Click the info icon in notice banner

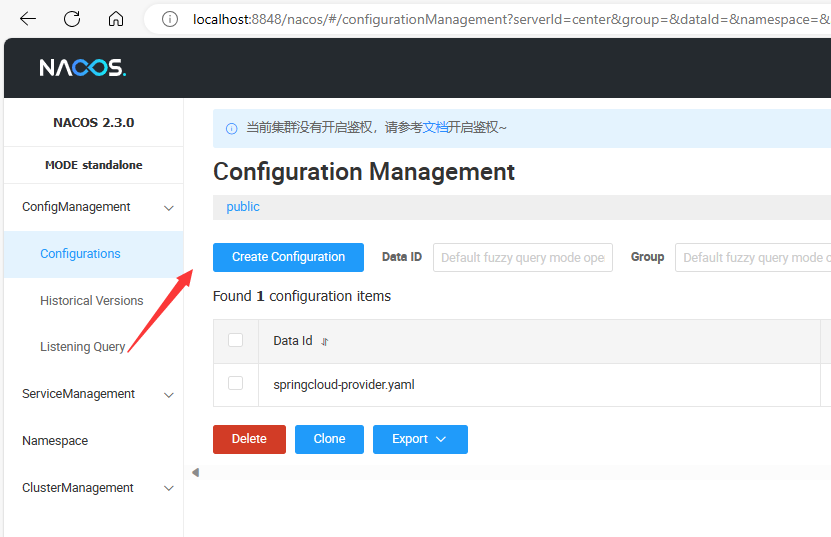pos(231,128)
